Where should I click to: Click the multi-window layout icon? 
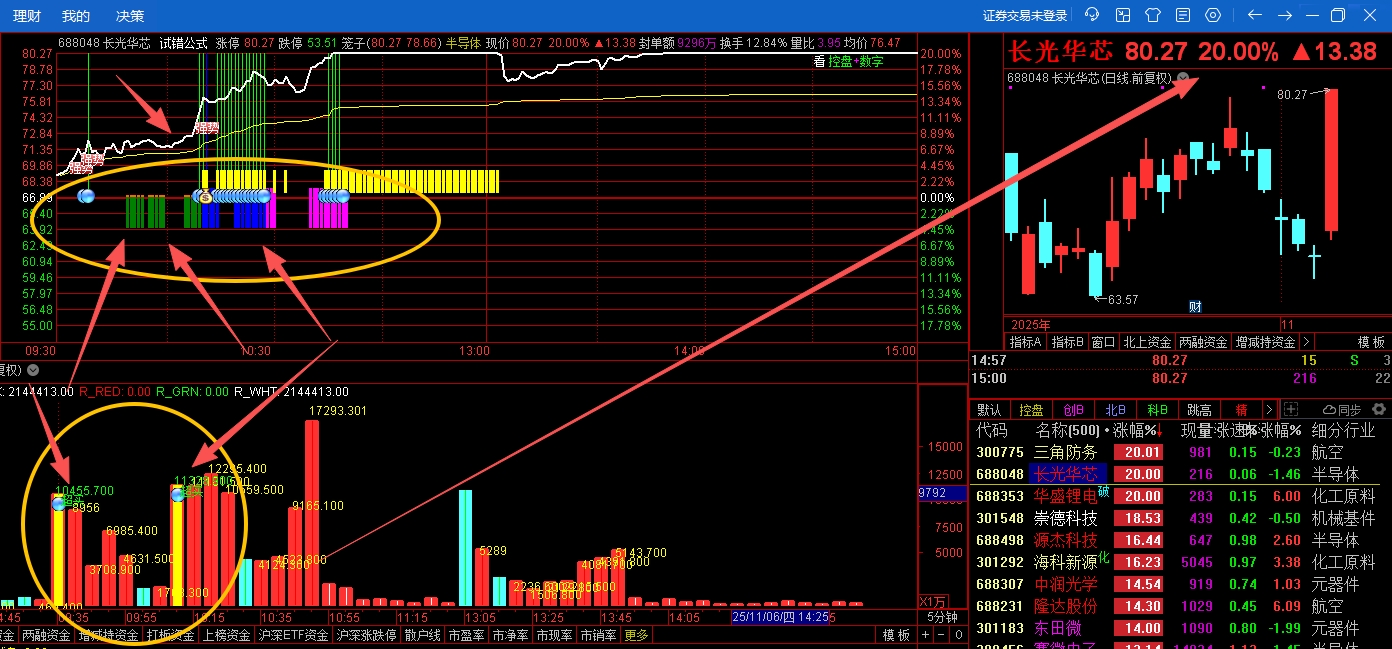click(x=1123, y=15)
